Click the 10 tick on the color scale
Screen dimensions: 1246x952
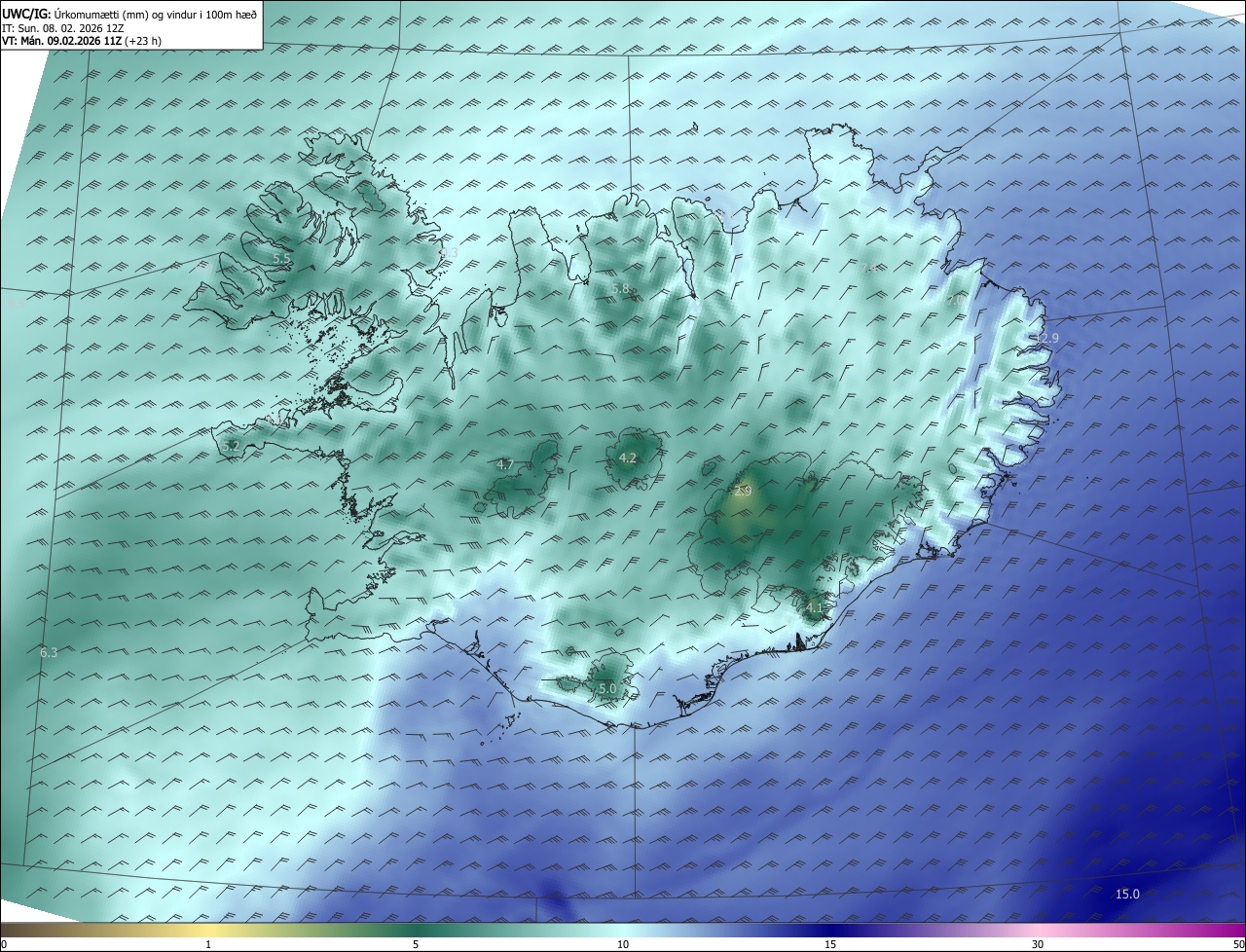[623, 944]
